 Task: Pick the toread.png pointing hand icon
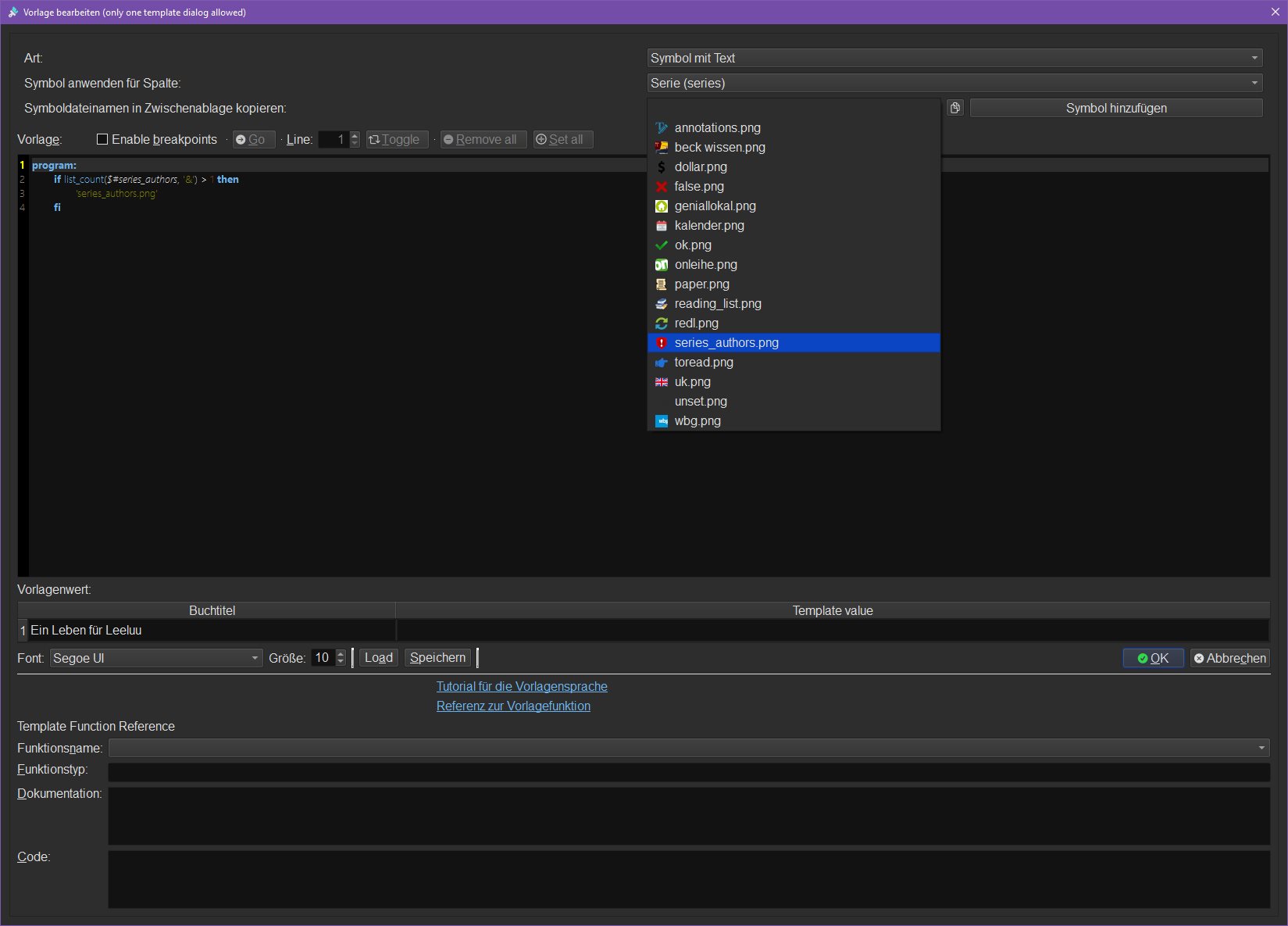[703, 362]
